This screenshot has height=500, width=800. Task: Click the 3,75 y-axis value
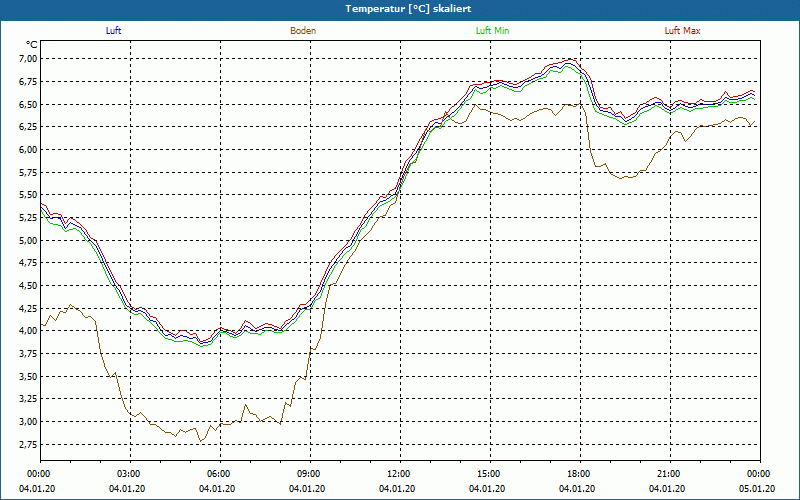click(28, 354)
